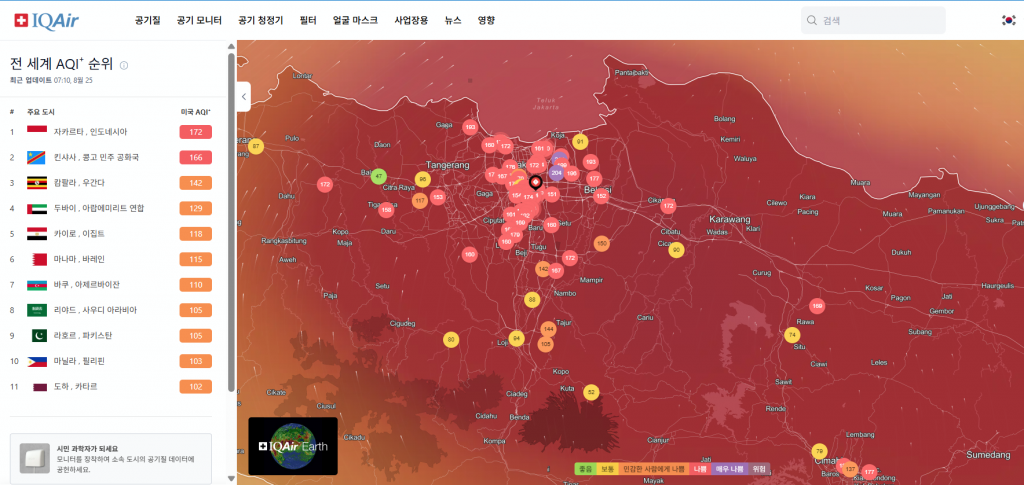Screen dimensions: 1024x485
Task: Click the 시민 과학자가 되세요 banner
Action: (x=110, y=458)
